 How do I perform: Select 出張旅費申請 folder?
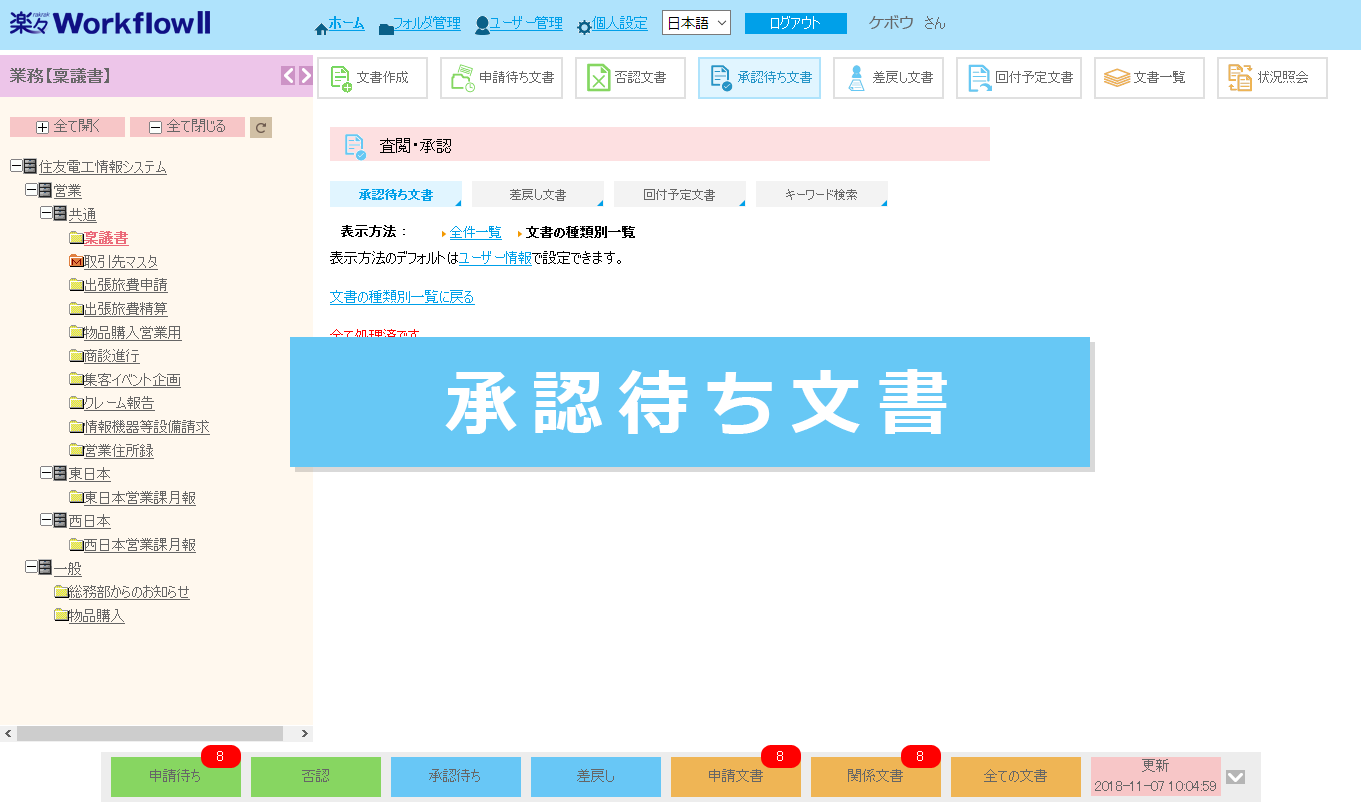click(x=126, y=285)
